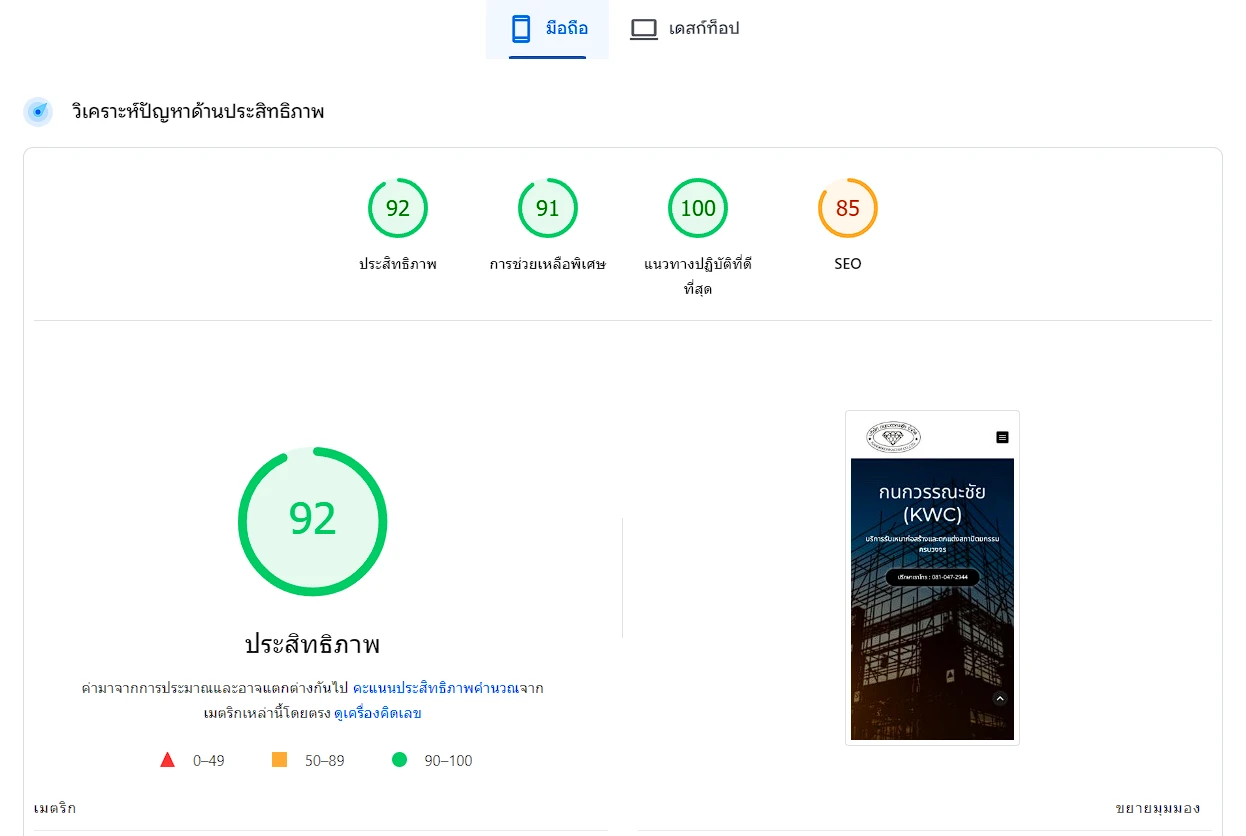Open the คะแนนประสิทธิภาพคำนวณ link

(434, 689)
